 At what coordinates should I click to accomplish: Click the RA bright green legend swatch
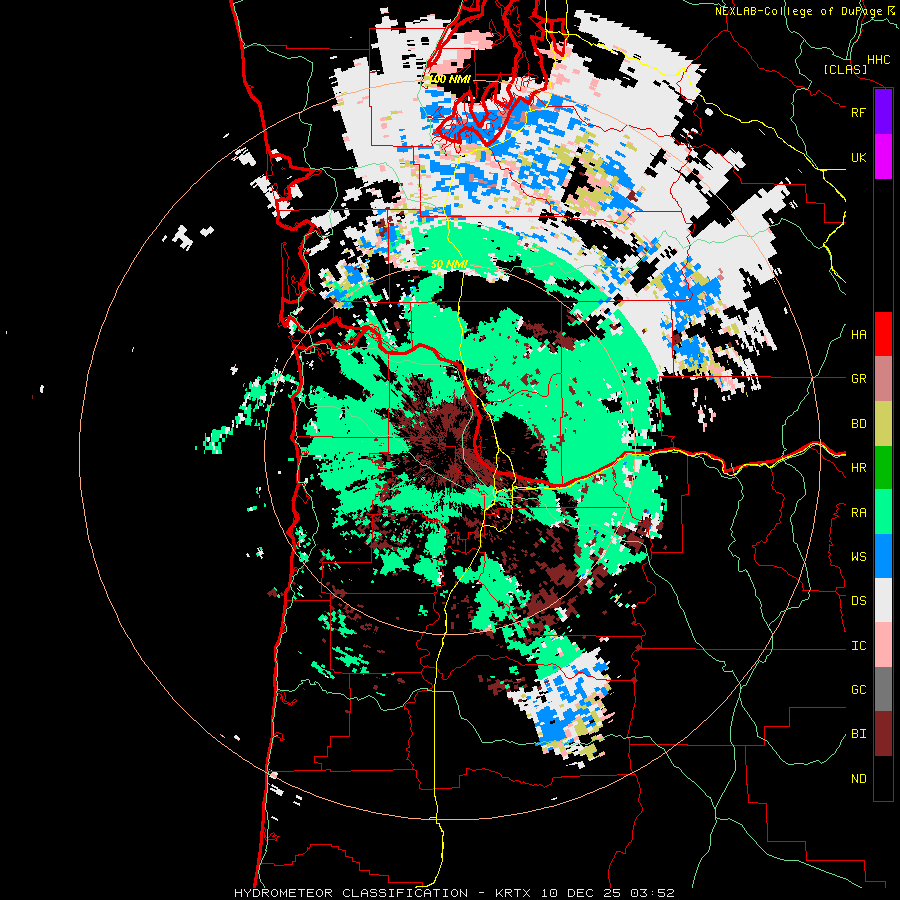[883, 512]
